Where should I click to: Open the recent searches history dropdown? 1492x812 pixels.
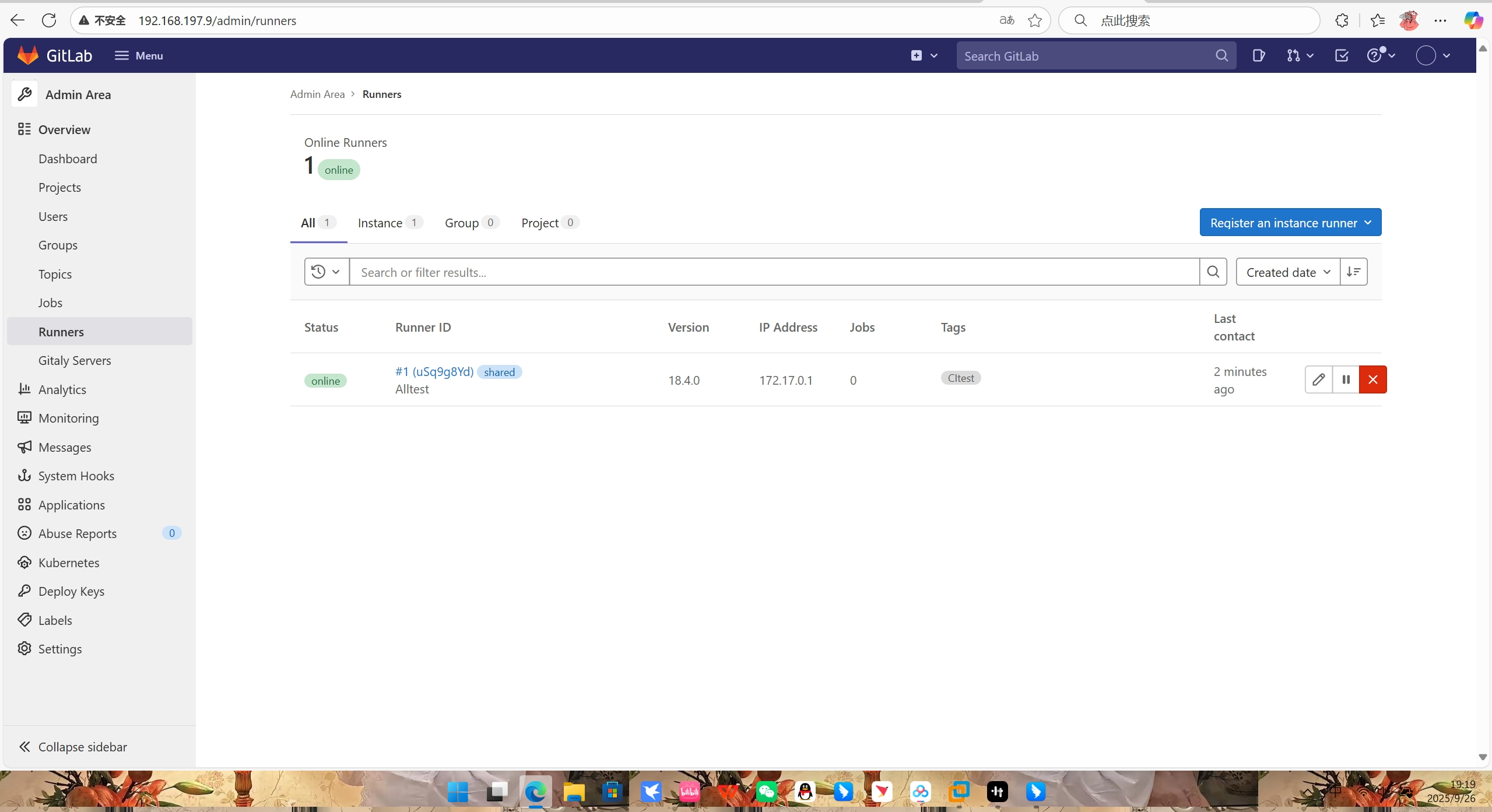pos(326,272)
